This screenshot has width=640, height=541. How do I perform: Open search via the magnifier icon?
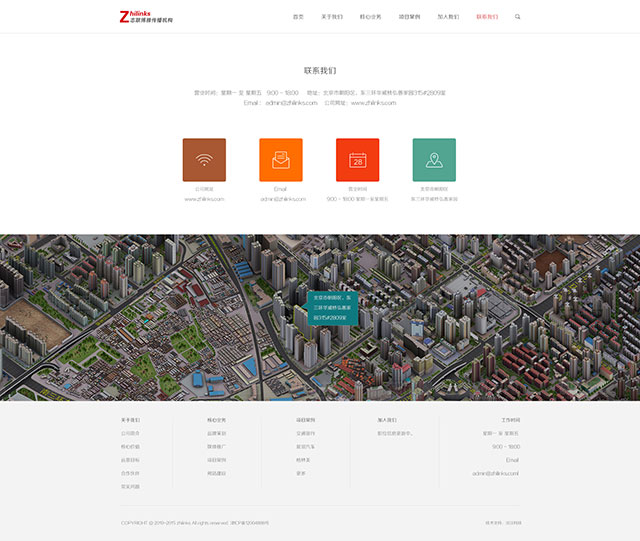[517, 17]
